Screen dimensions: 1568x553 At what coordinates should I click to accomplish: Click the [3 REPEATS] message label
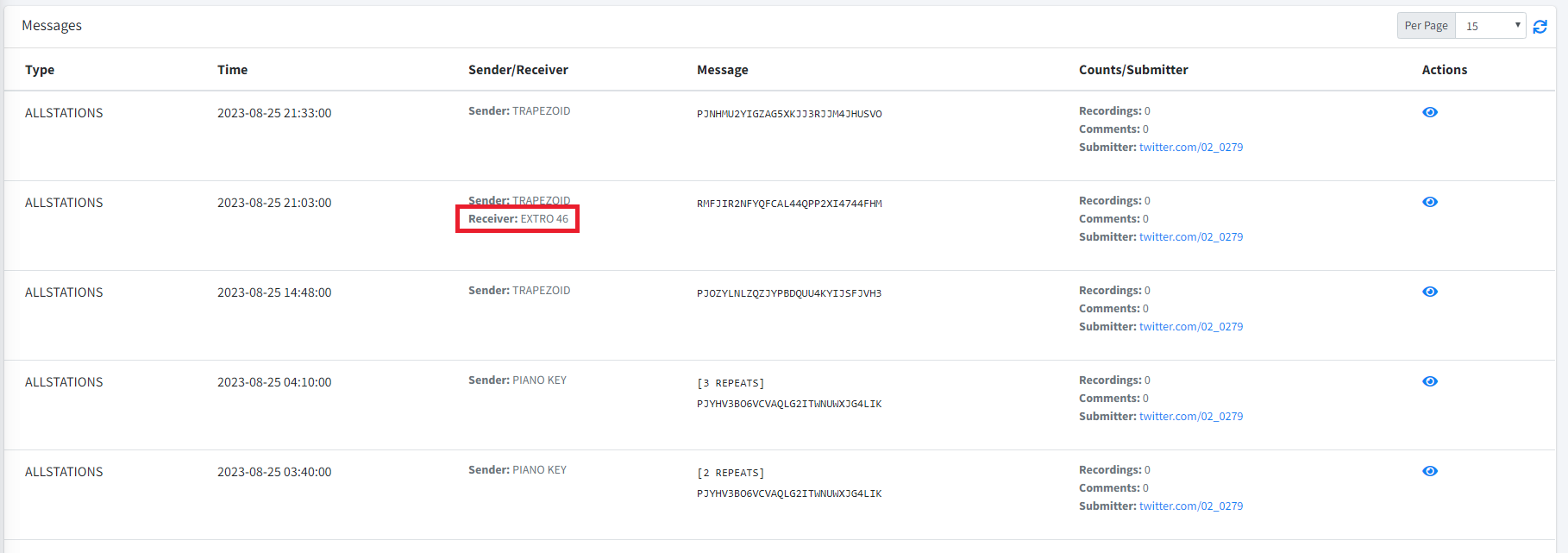pos(731,383)
